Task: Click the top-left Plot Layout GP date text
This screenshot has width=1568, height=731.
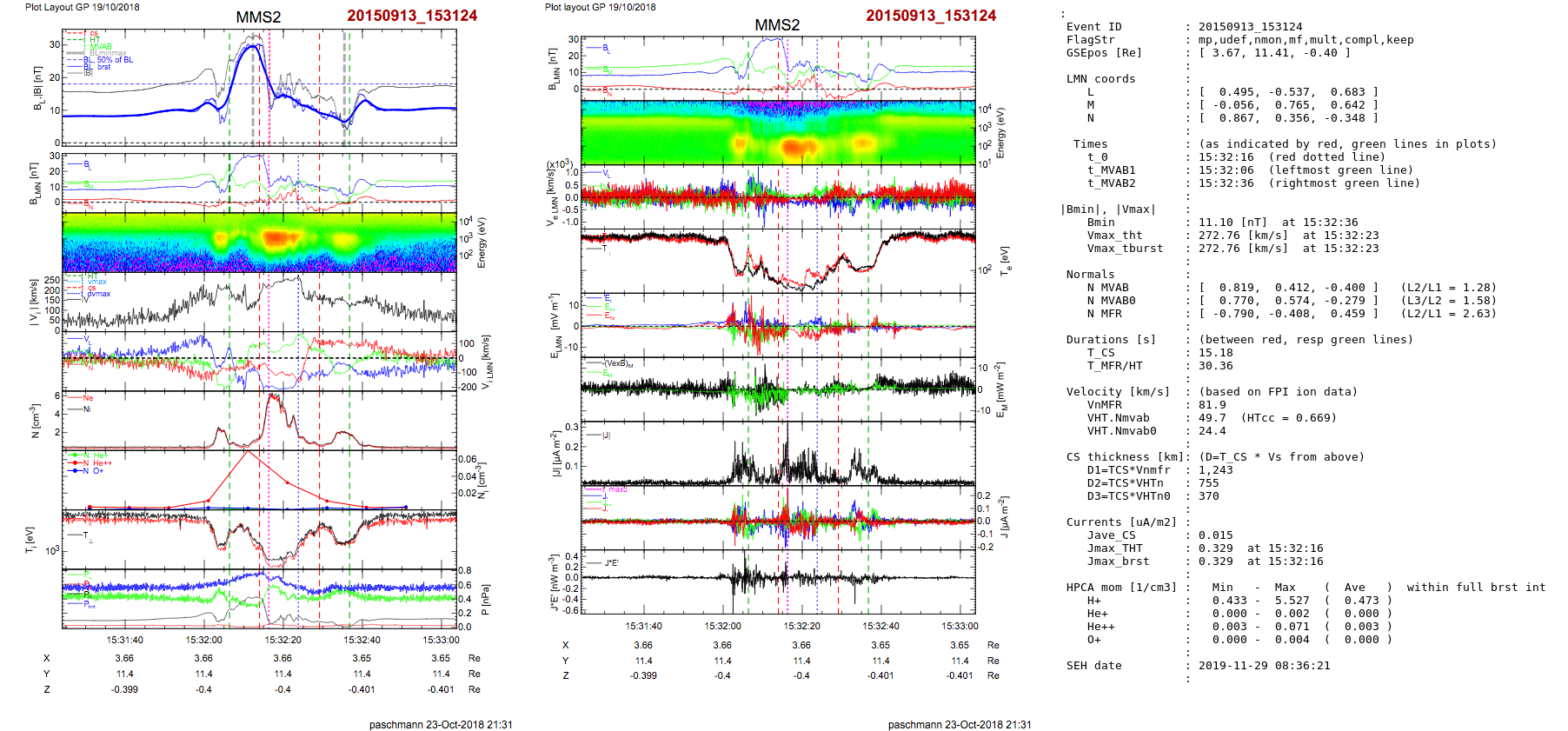Action: point(82,7)
